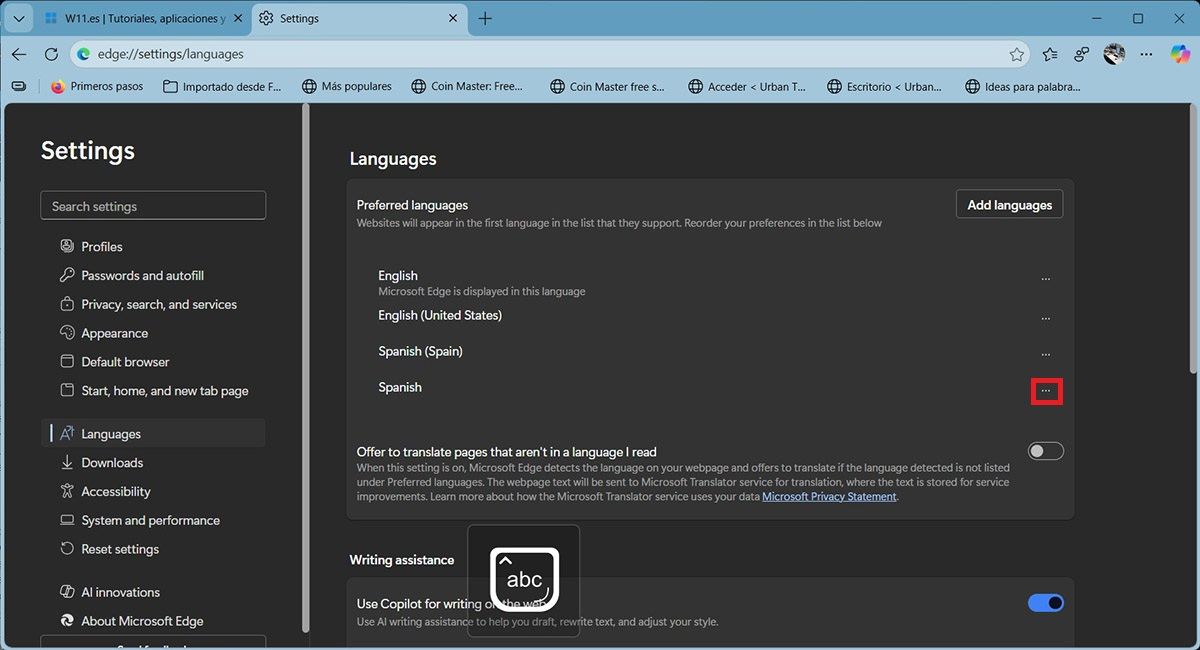Reload the page with the refresh icon
This screenshot has width=1200, height=650.
coord(51,54)
